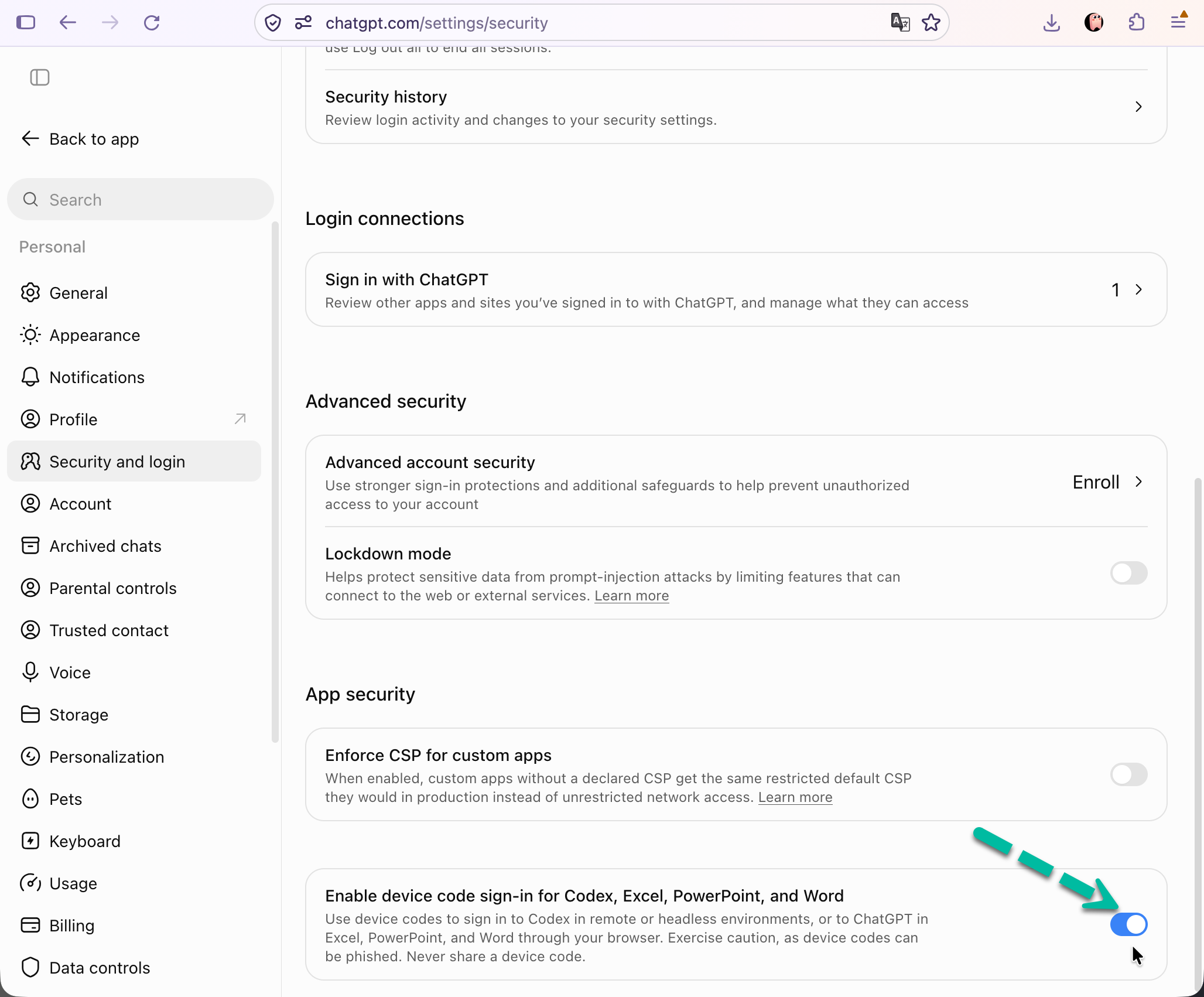Click the browser reload icon
Viewport: 1204px width, 997px height.
(x=152, y=23)
